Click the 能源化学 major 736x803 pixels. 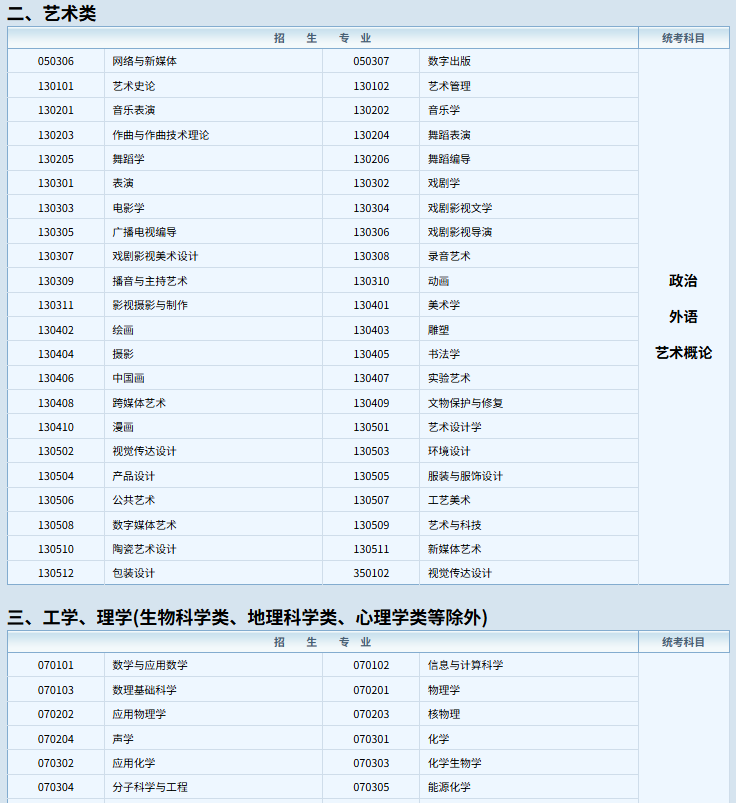449,788
